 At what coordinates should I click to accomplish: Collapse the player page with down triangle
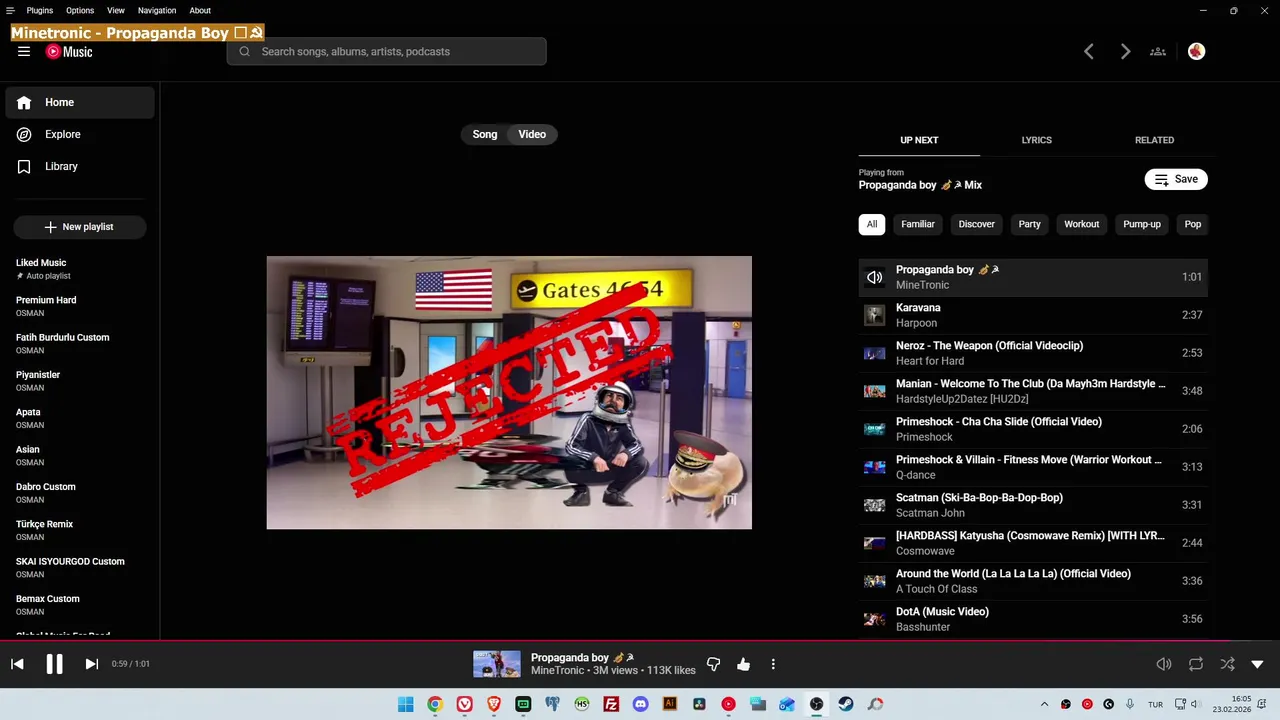(x=1258, y=664)
